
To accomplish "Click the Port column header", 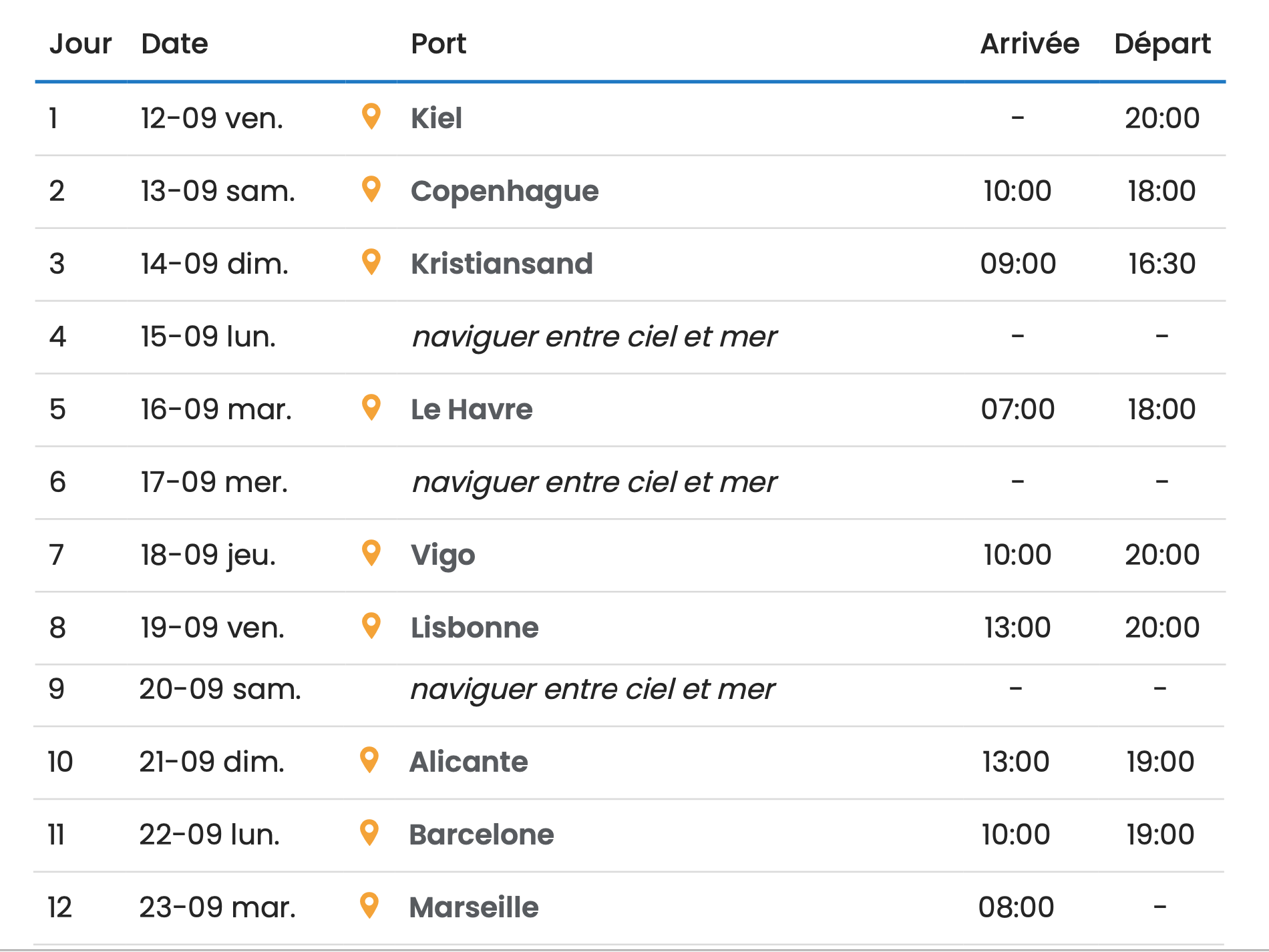I will [438, 43].
